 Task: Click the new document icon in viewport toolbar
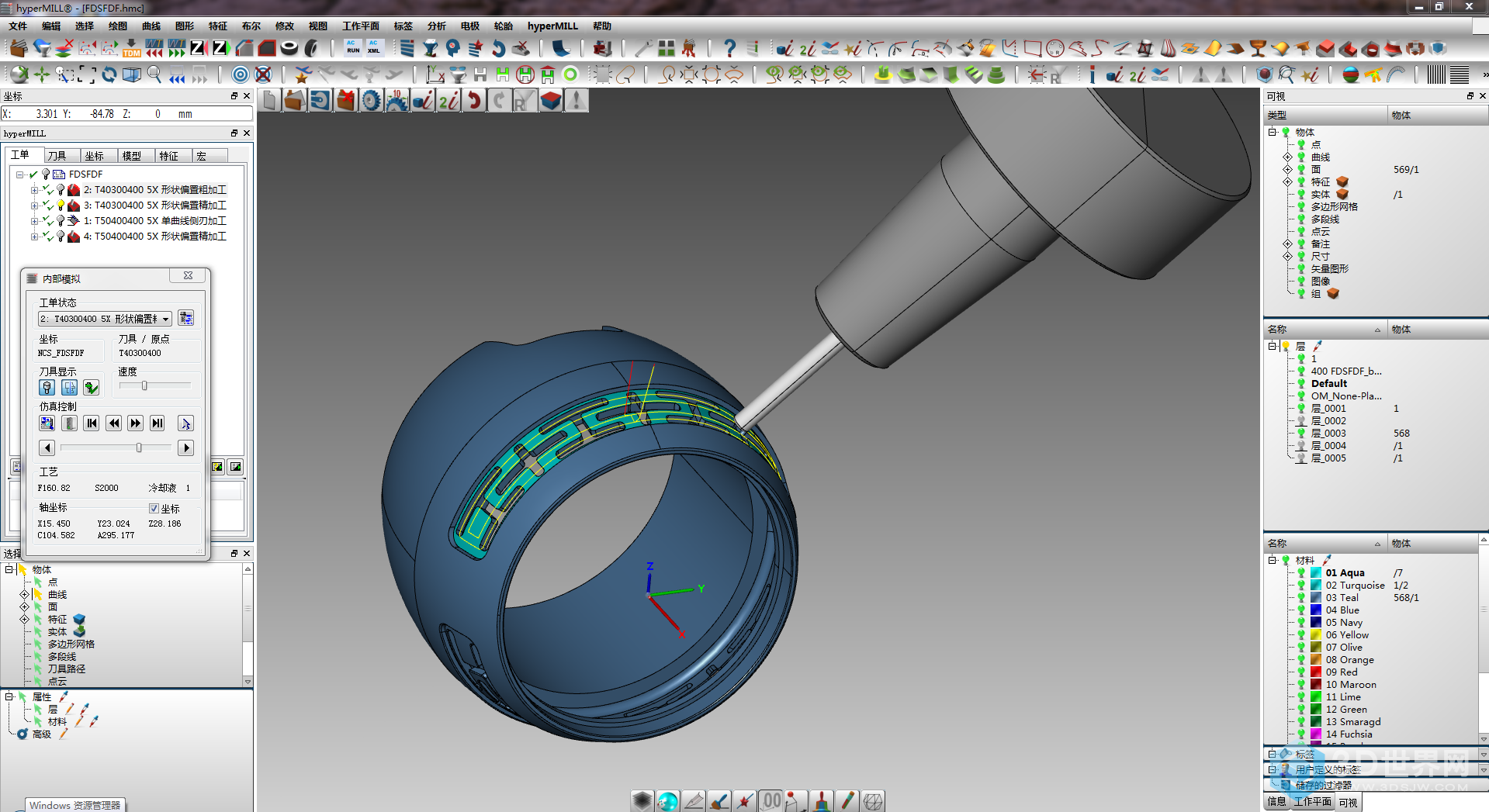pos(270,100)
